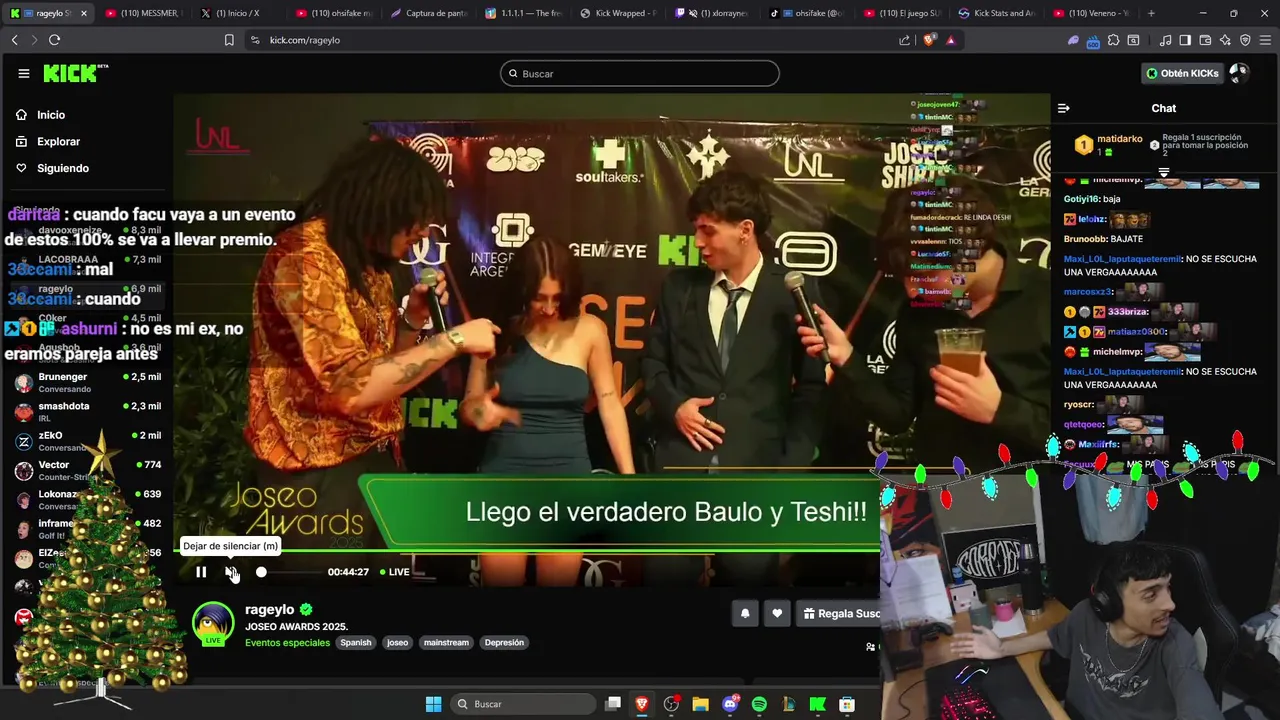This screenshot has height=720, width=1280.
Task: Open zEkO channel in sidebar list
Action: [88, 441]
